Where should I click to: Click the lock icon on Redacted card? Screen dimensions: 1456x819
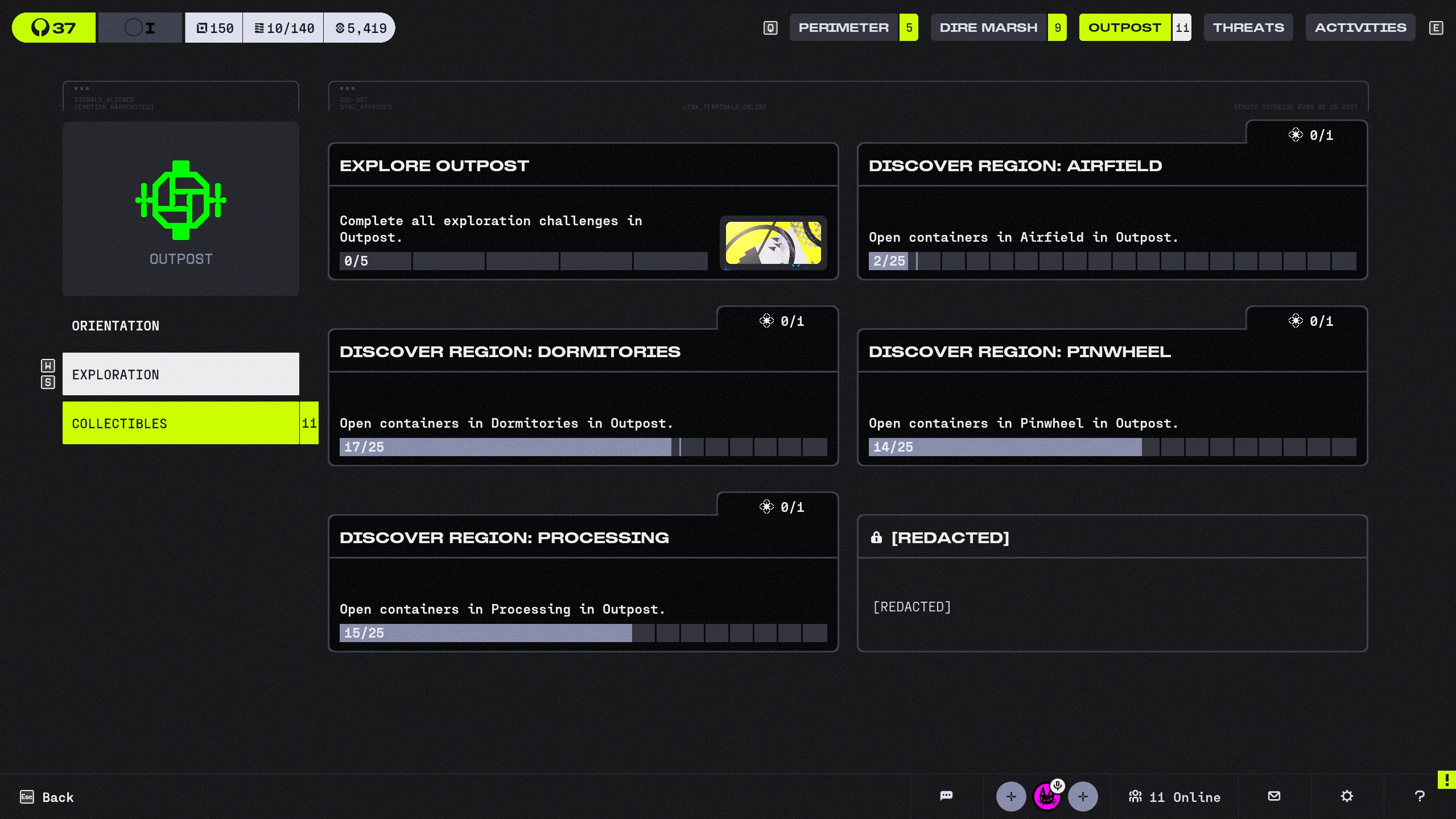click(x=876, y=537)
